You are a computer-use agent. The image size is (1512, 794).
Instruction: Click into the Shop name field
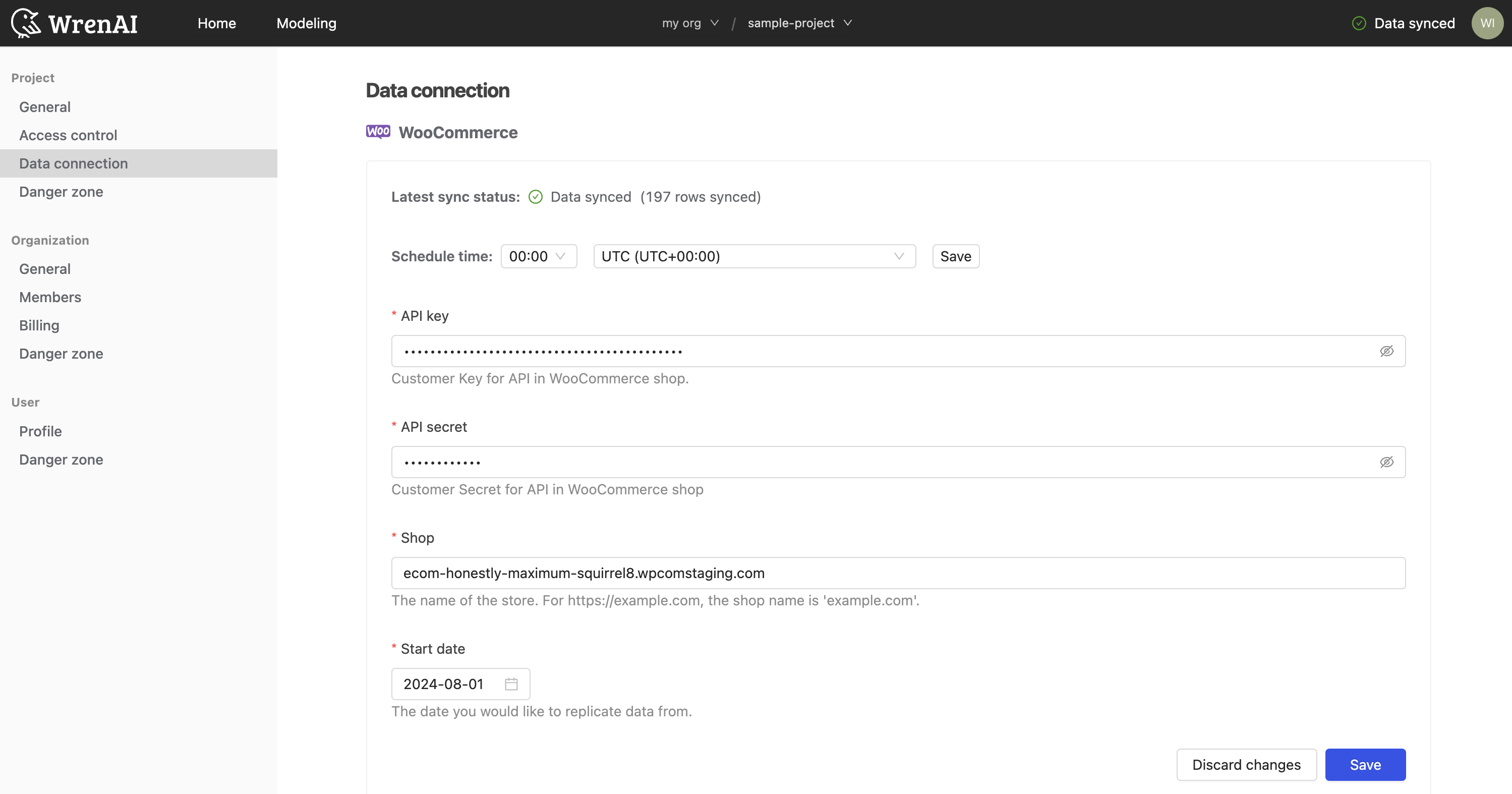point(898,573)
